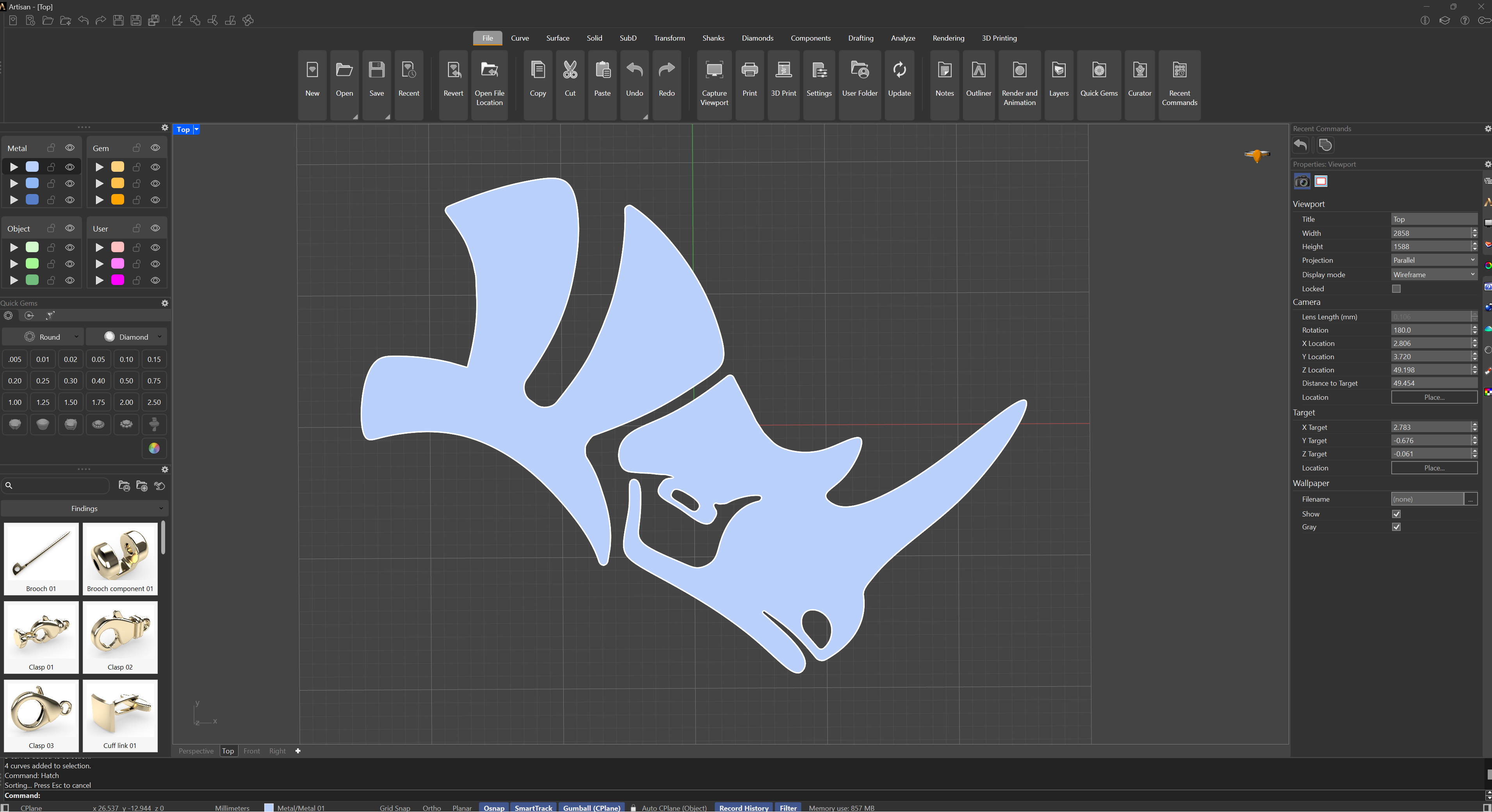Click the Cut scissors icon
The image size is (1492, 812).
tap(570, 71)
